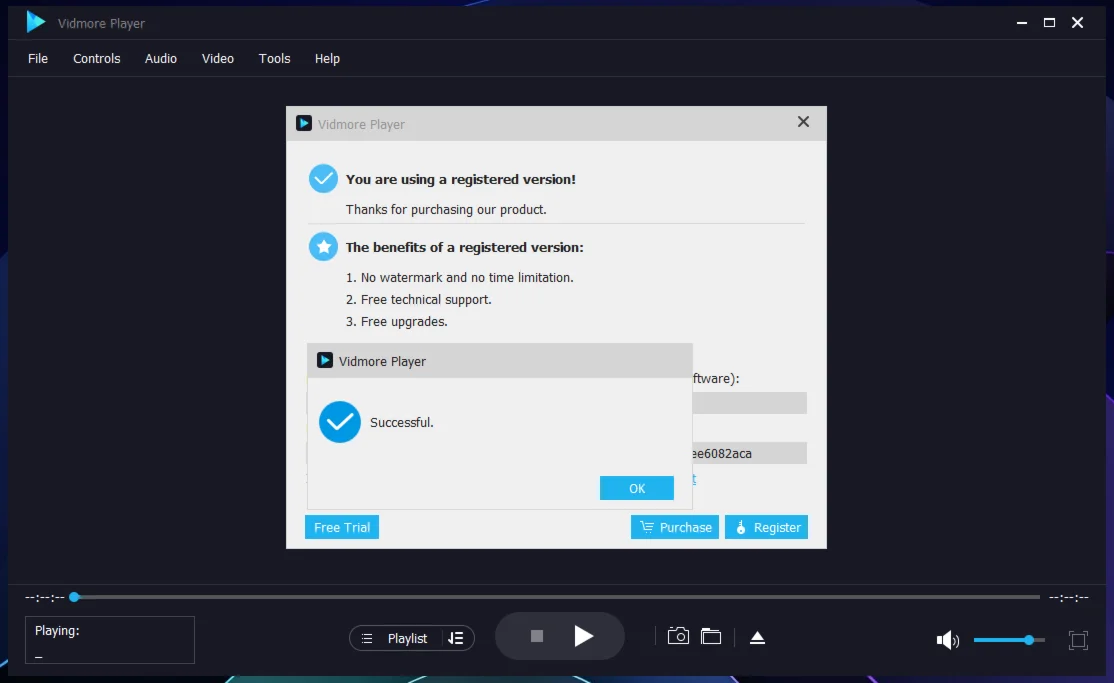Image resolution: width=1114 pixels, height=683 pixels.
Task: Close the registration dialog
Action: pos(803,122)
